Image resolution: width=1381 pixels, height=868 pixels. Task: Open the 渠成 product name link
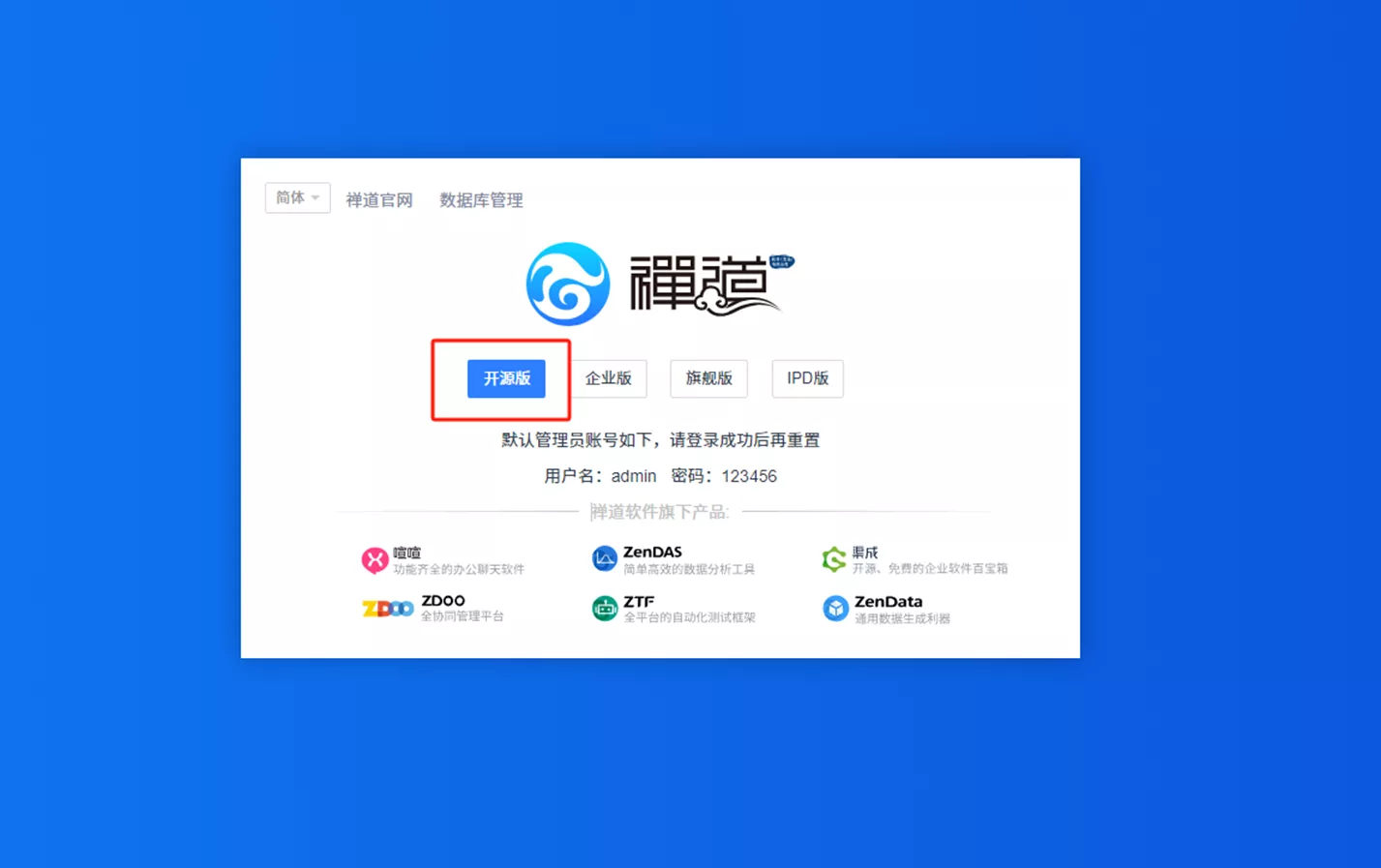(x=865, y=553)
